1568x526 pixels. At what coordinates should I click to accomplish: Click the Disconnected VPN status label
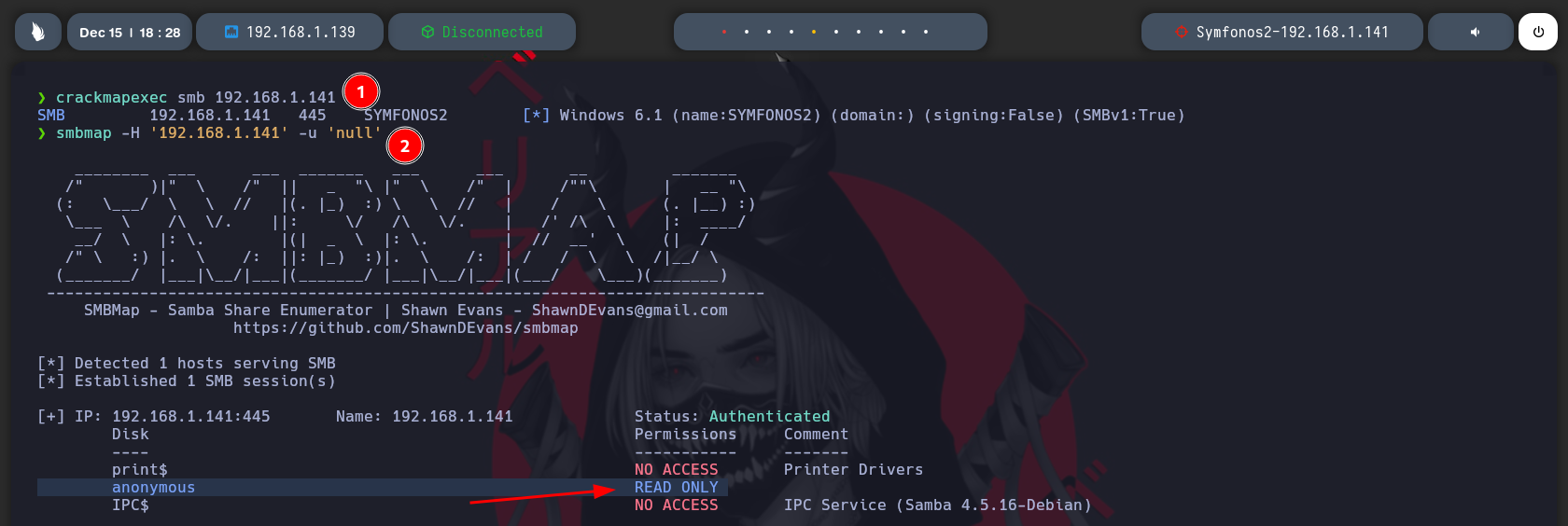(x=492, y=32)
